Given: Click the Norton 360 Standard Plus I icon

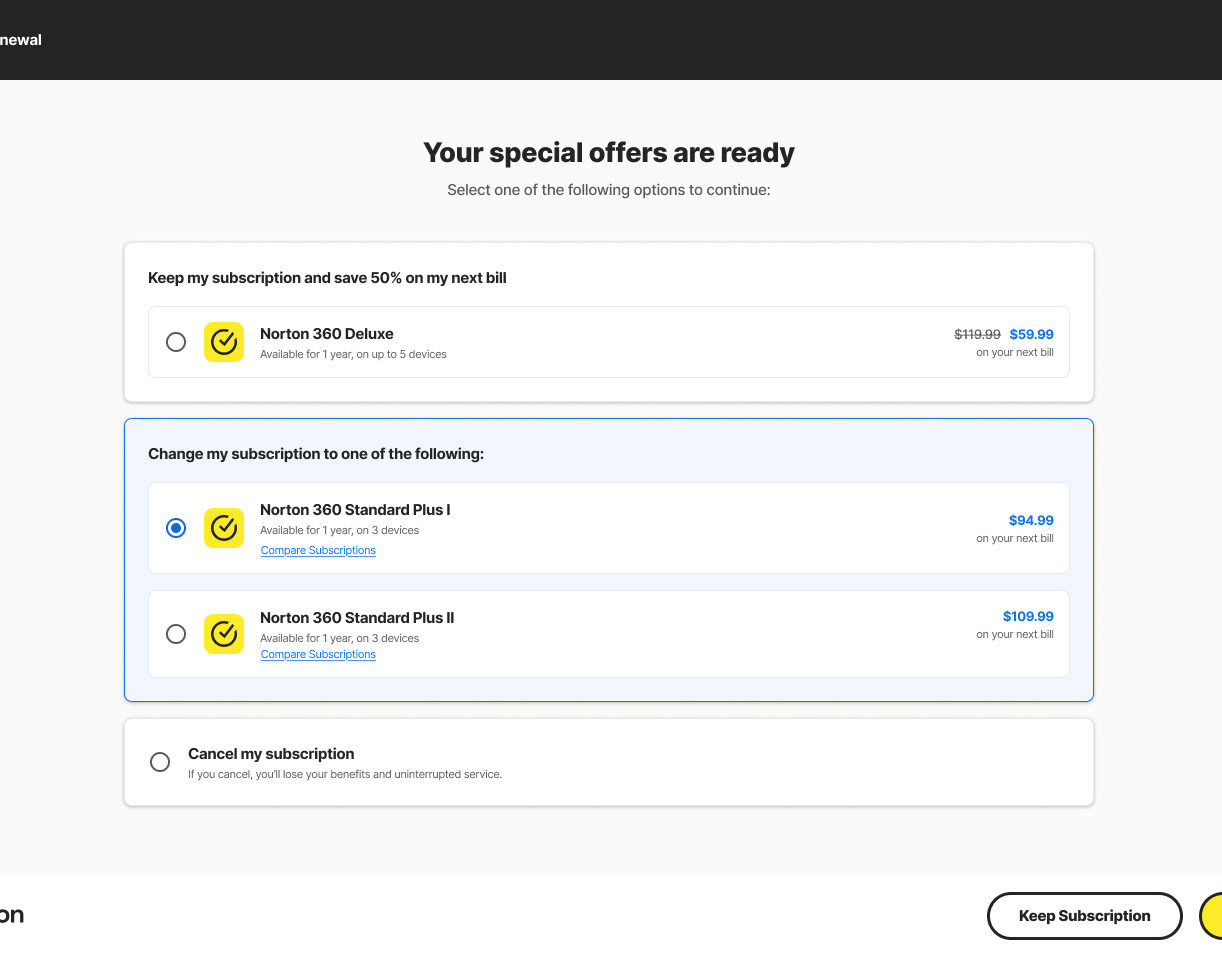Looking at the screenshot, I should (x=224, y=528).
